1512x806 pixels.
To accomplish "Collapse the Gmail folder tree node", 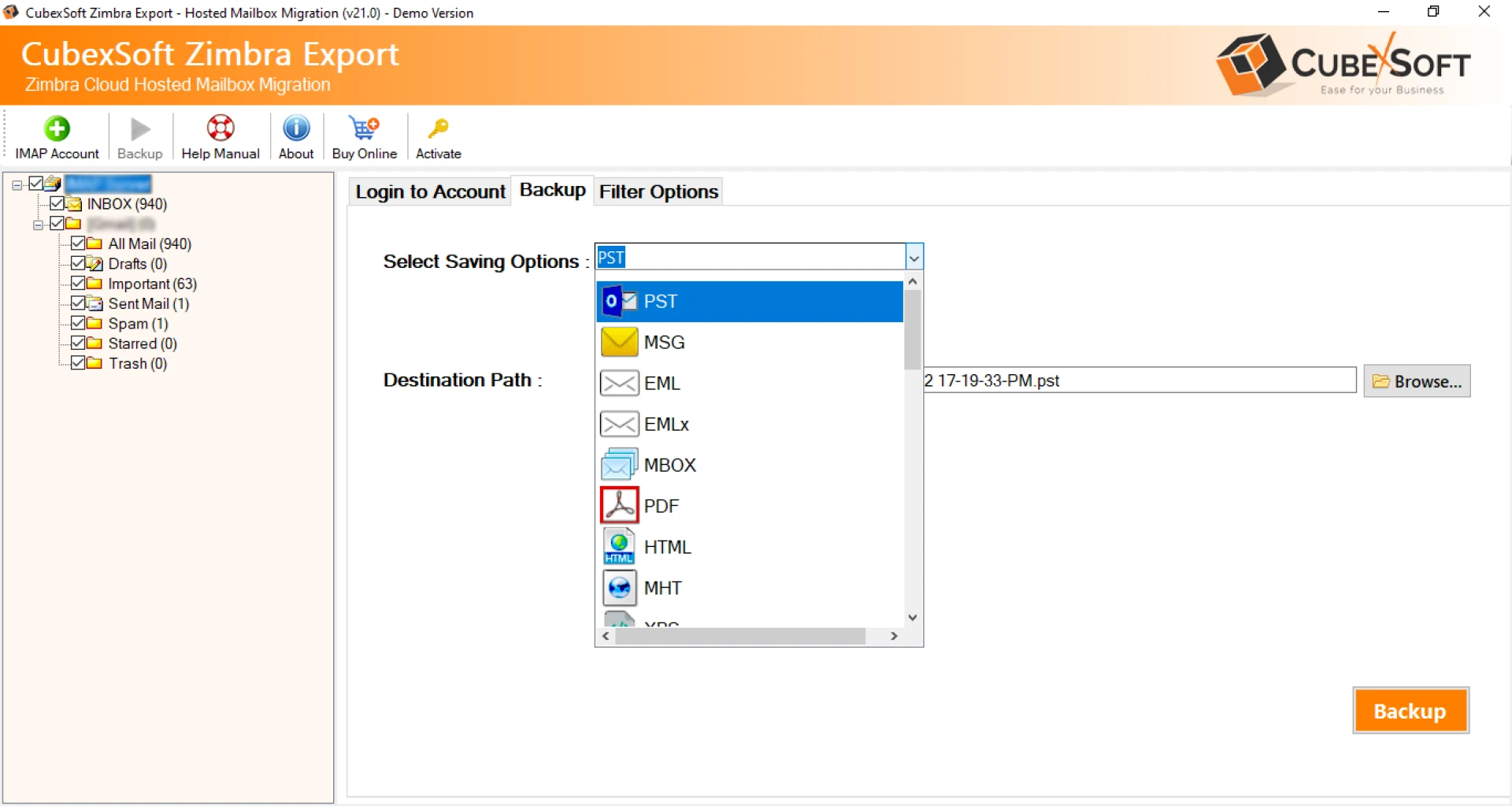I will 38,224.
